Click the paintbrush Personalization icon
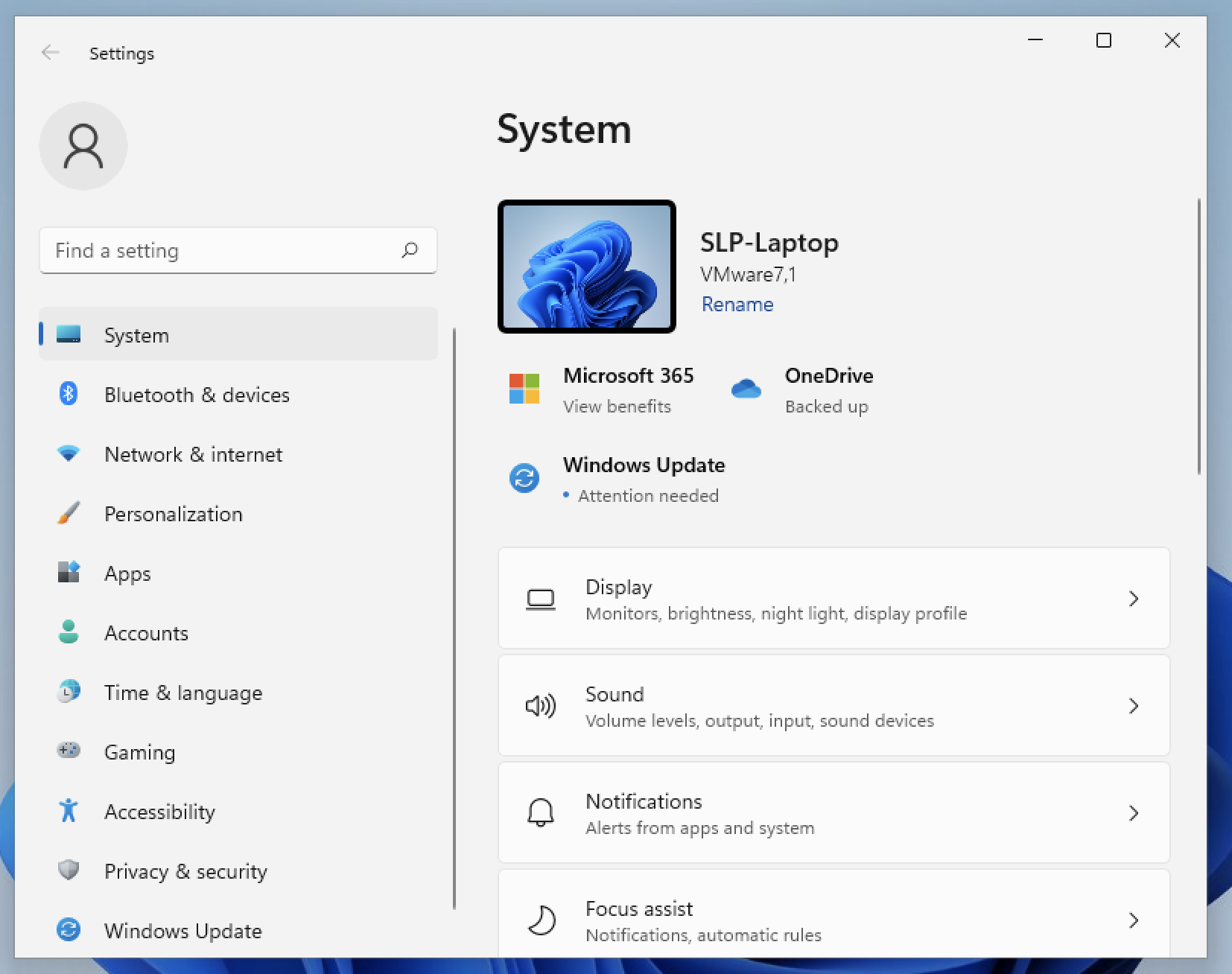 69,513
